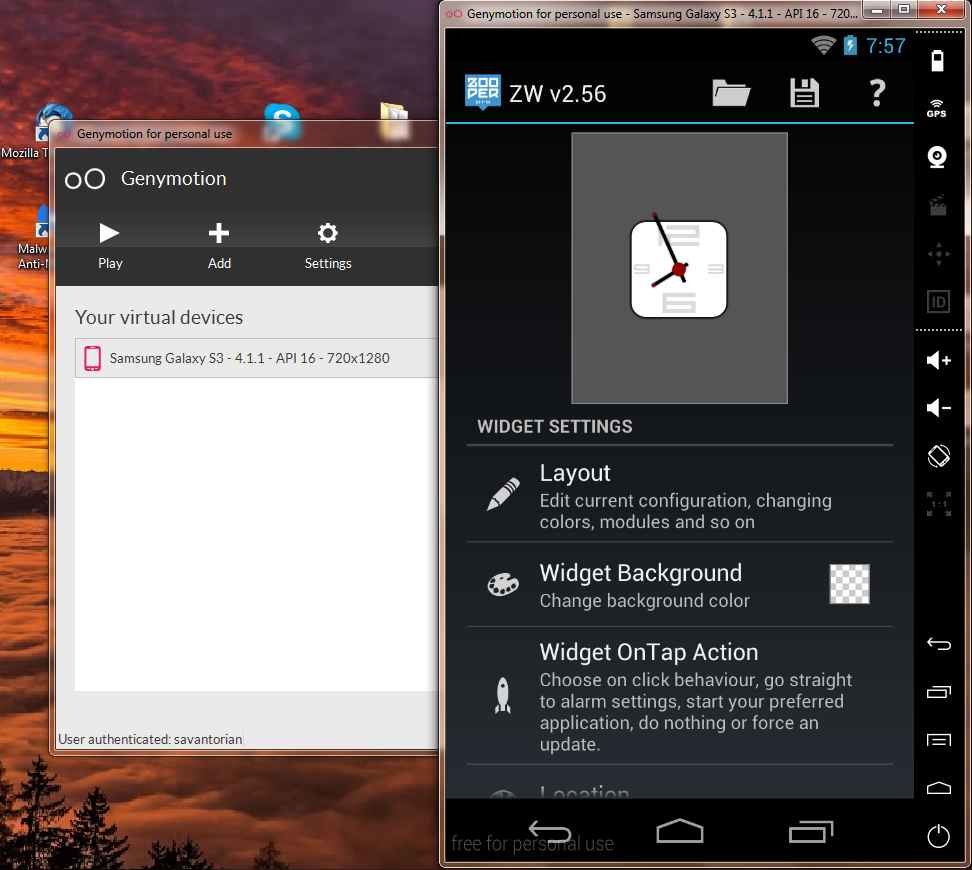Click the Genymotion logo circles
The image size is (972, 870).
85,179
